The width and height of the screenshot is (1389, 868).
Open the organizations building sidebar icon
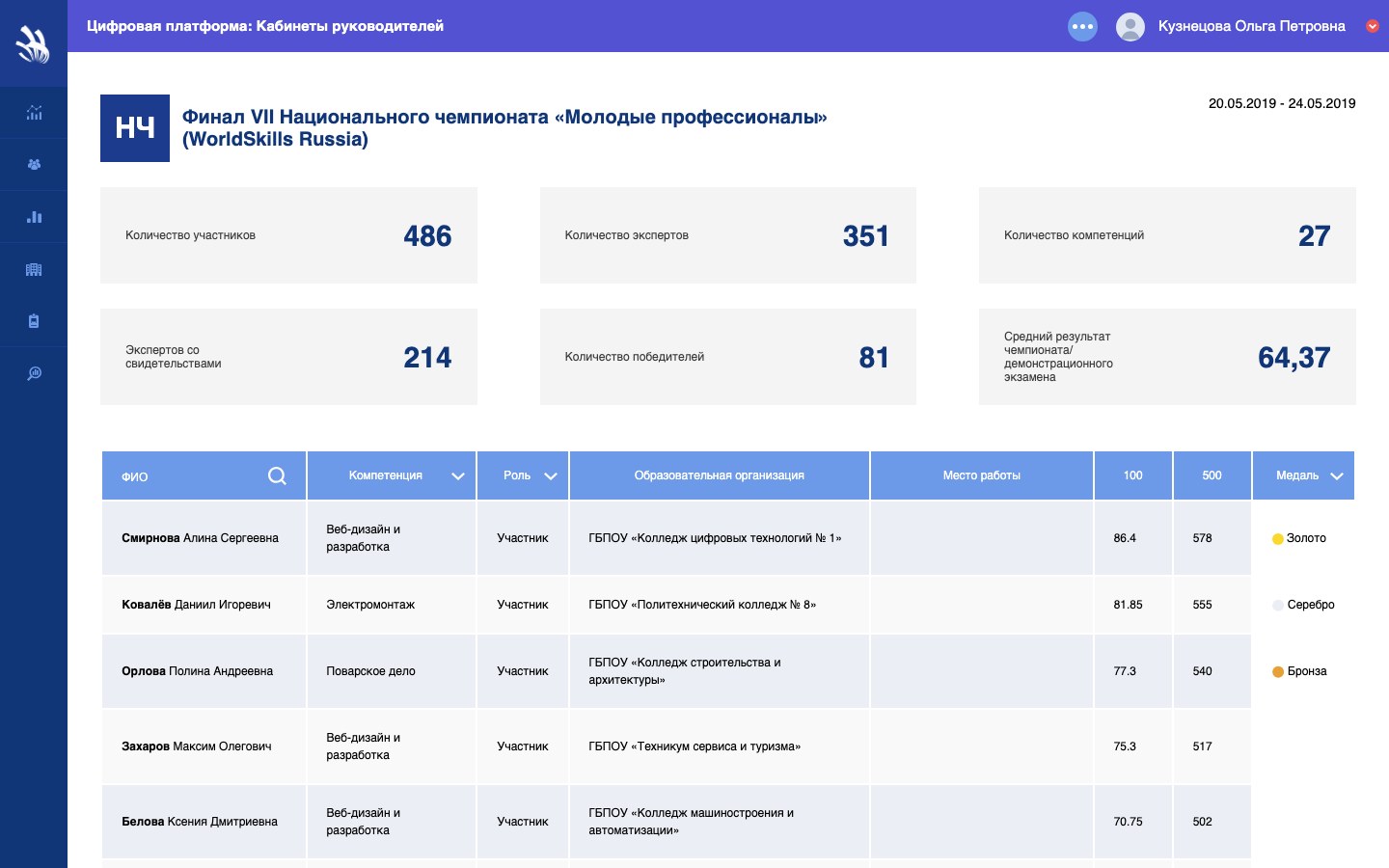[x=34, y=269]
